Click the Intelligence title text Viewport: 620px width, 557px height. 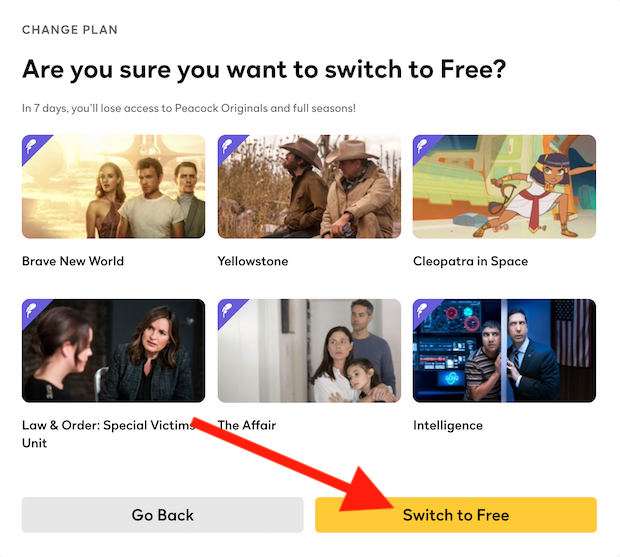coord(448,425)
